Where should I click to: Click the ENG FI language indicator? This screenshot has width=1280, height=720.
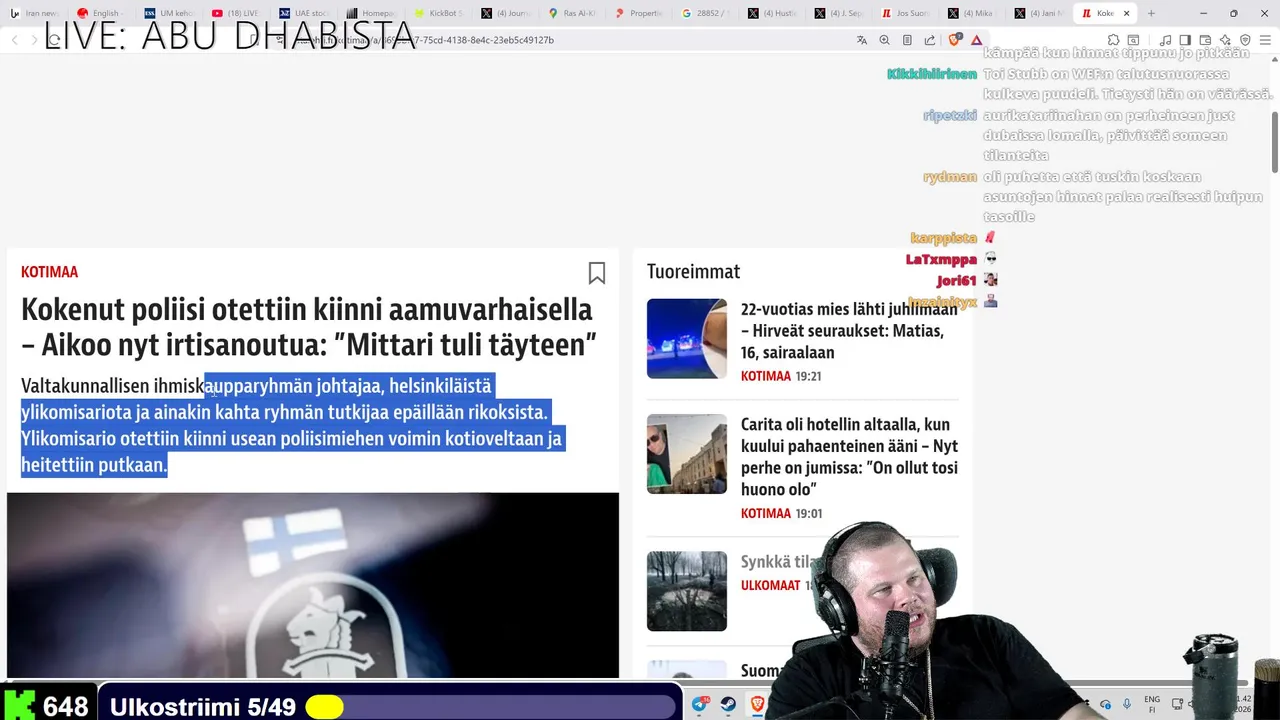(1152, 705)
